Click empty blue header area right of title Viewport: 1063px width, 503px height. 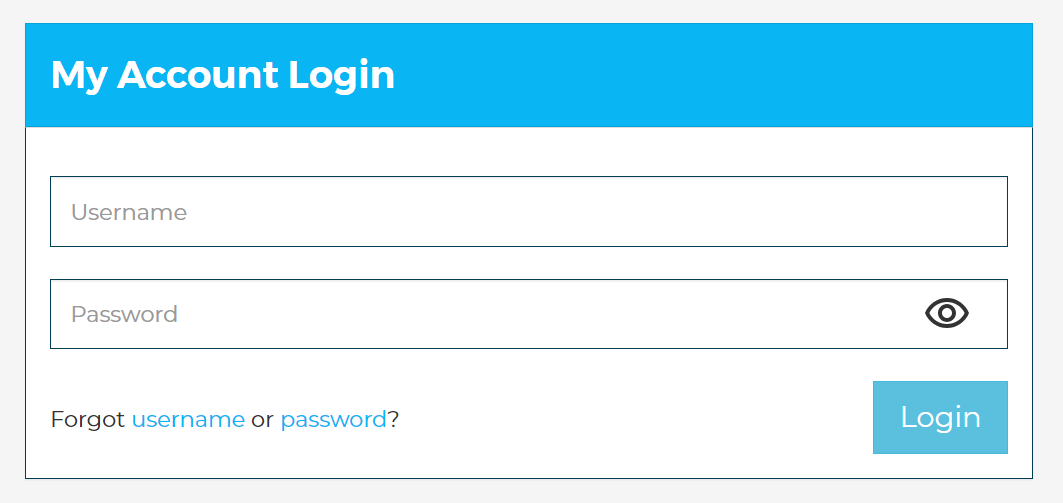tap(712, 75)
